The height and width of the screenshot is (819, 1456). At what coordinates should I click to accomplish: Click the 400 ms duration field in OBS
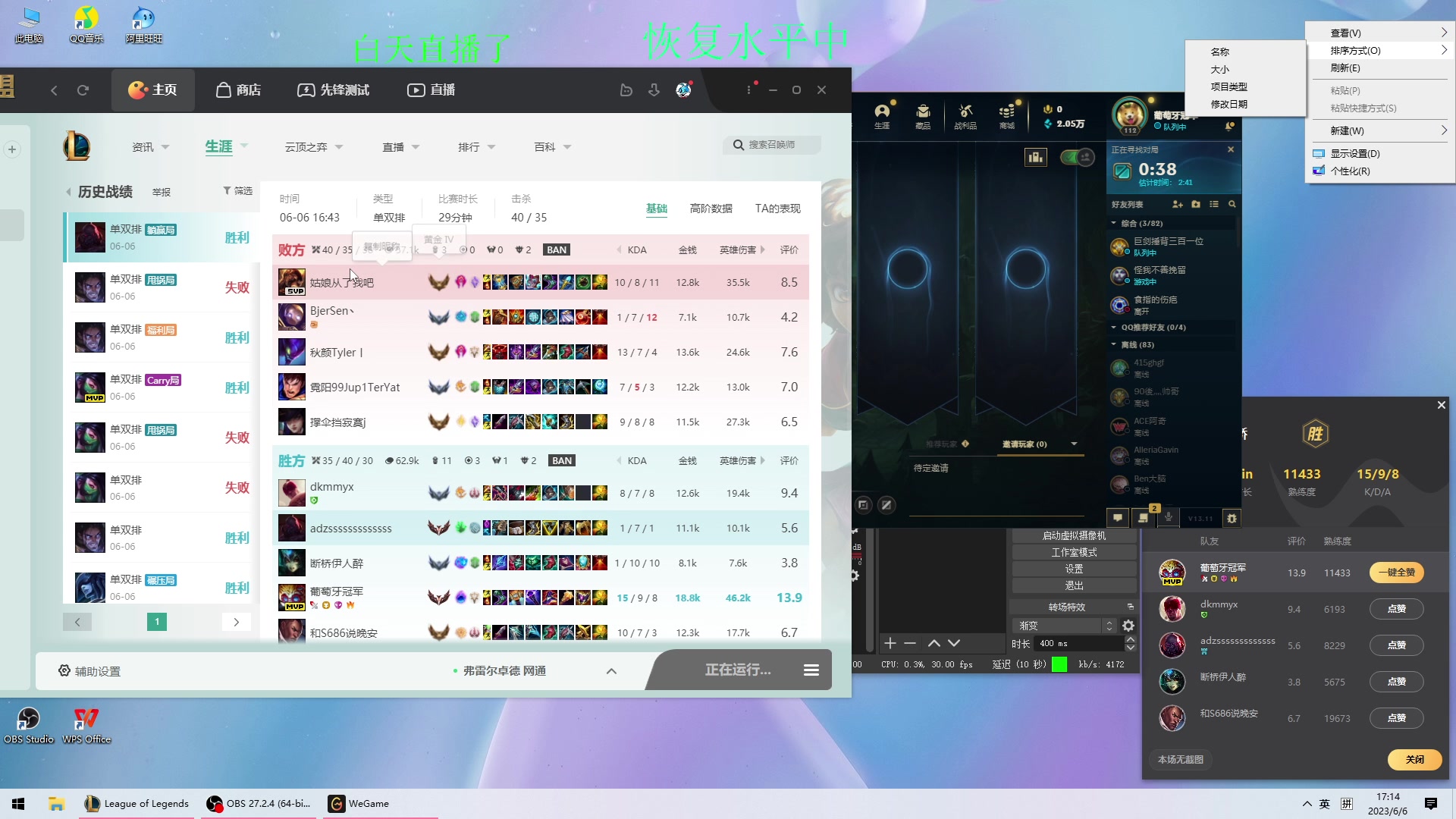(x=1080, y=643)
